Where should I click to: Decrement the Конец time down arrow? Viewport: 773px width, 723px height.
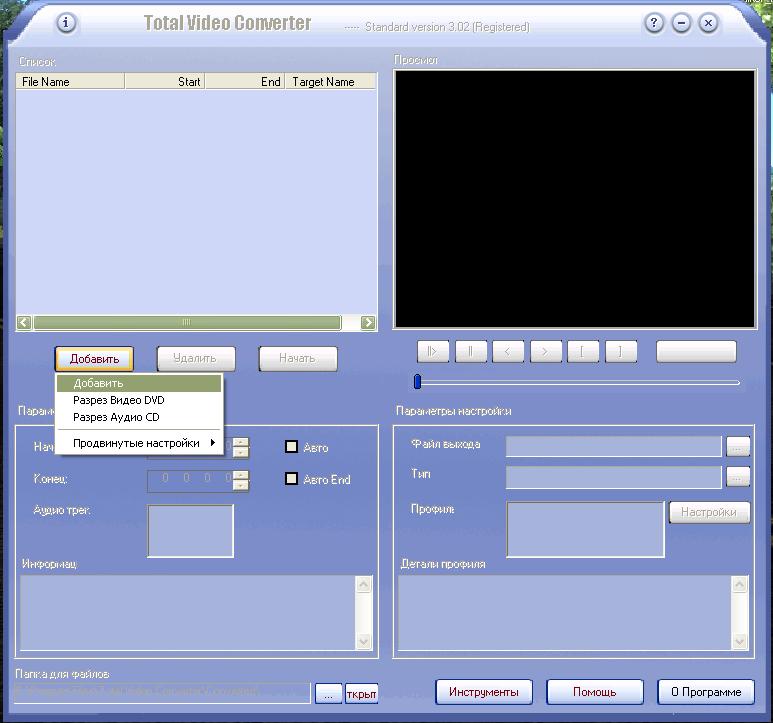pyautogui.click(x=241, y=486)
